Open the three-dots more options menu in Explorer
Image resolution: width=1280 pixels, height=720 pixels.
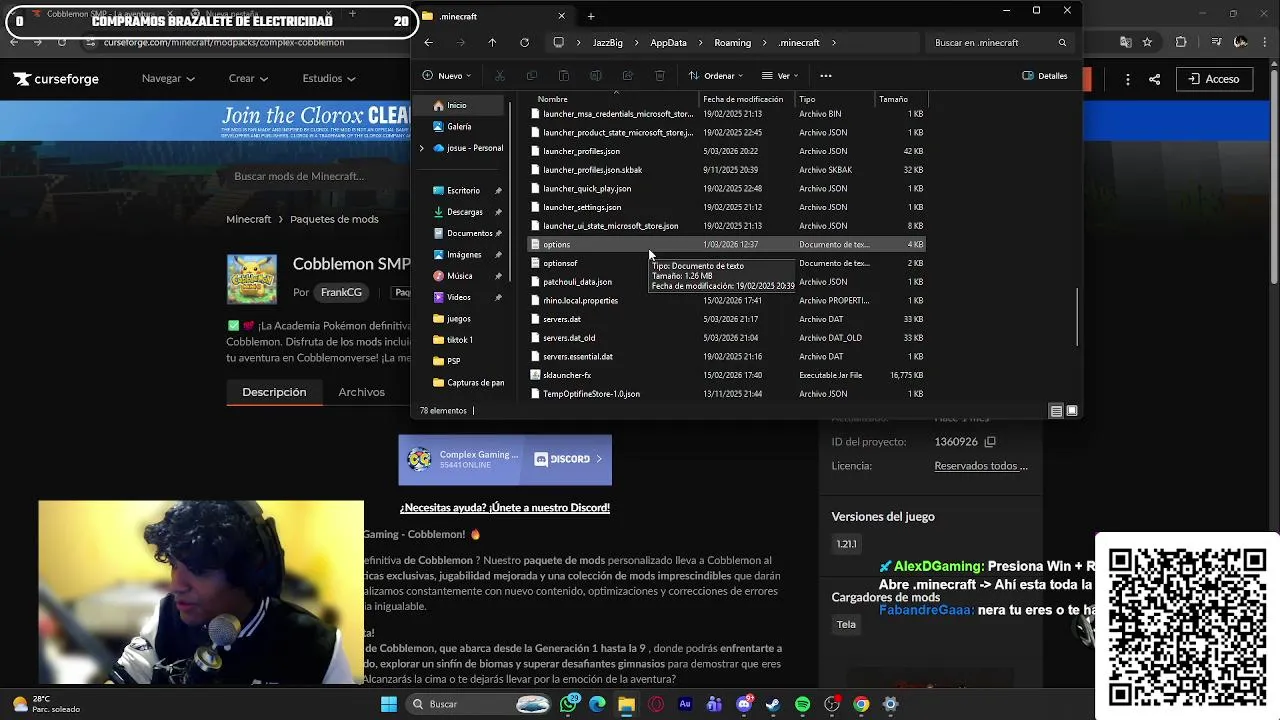826,76
